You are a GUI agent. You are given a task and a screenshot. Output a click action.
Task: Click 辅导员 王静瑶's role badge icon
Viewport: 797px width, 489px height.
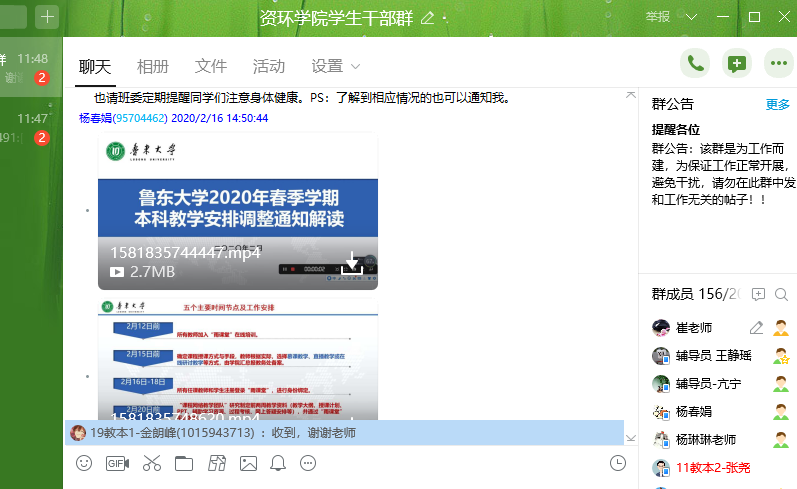tap(781, 356)
